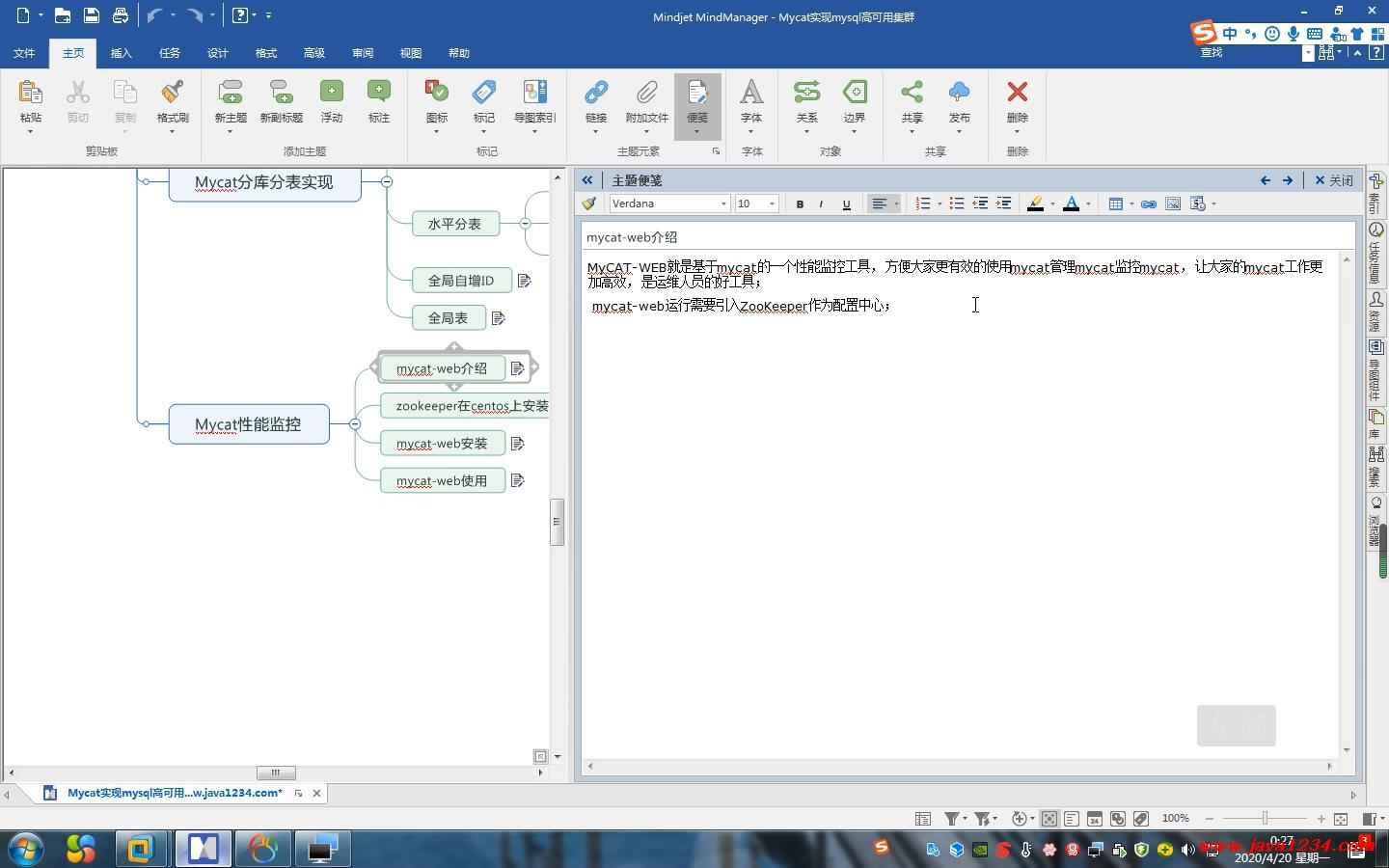The image size is (1389, 868).
Task: Save the map using toolbar save icon
Action: [x=92, y=15]
